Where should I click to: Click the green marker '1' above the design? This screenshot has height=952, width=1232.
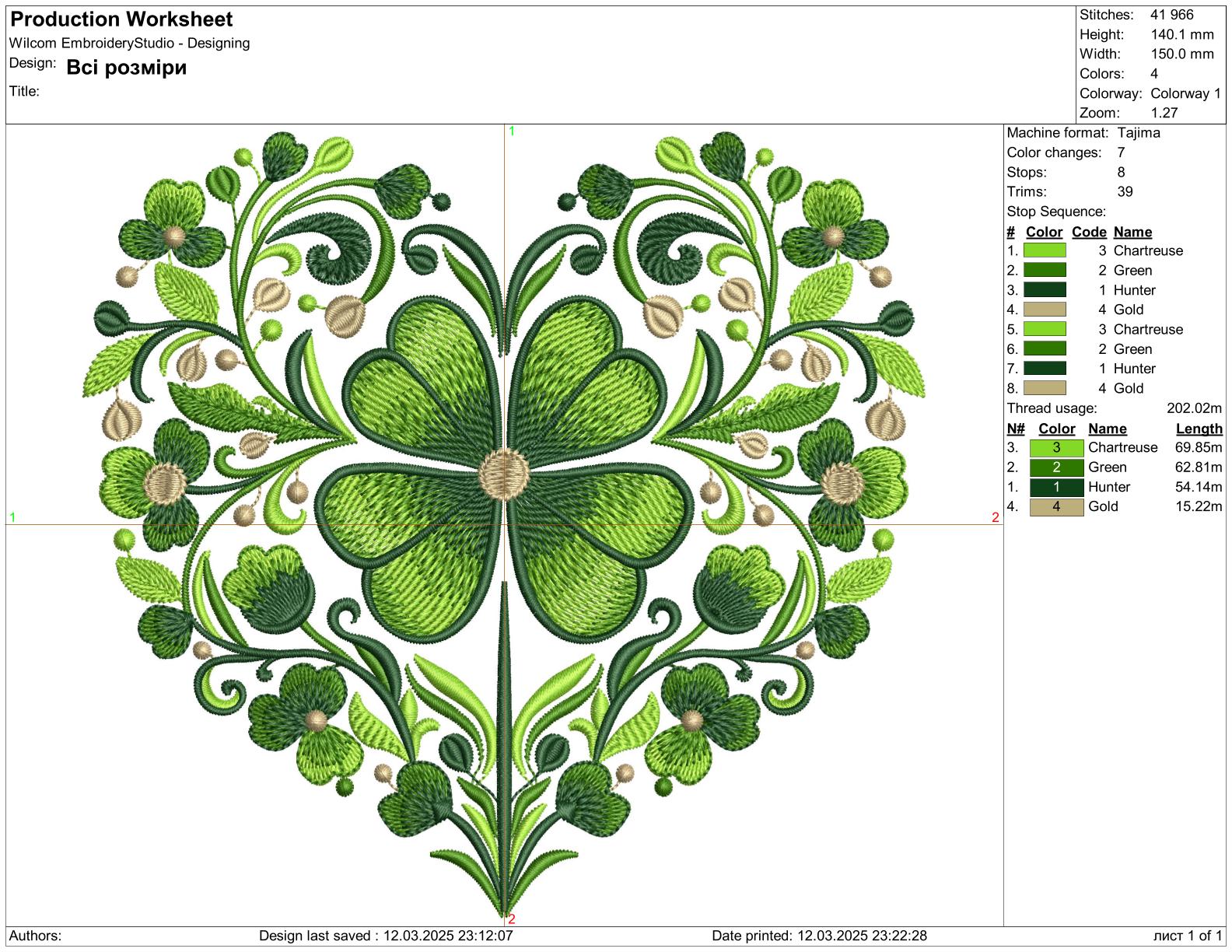(x=512, y=131)
